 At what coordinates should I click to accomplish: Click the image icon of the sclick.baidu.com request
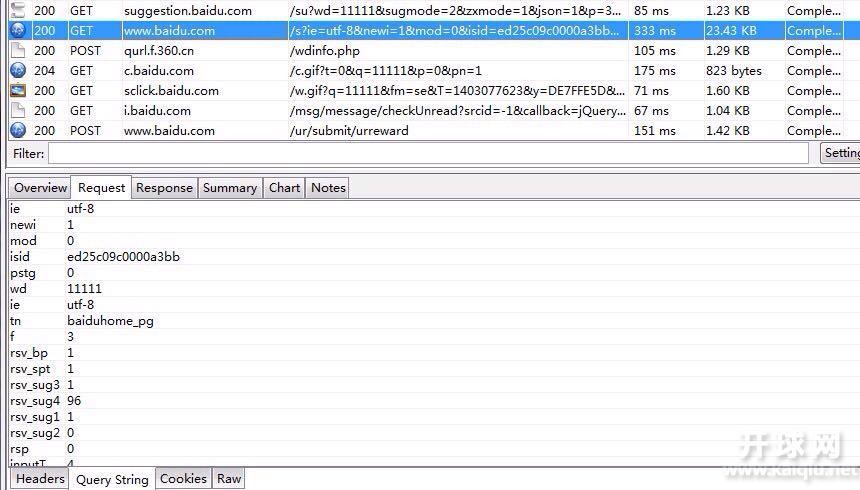point(18,91)
